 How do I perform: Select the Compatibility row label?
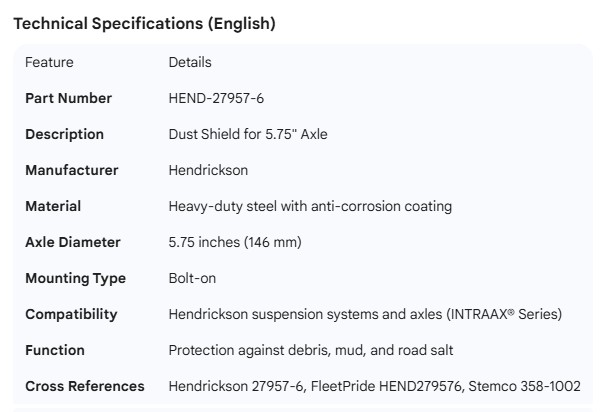pyautogui.click(x=71, y=314)
